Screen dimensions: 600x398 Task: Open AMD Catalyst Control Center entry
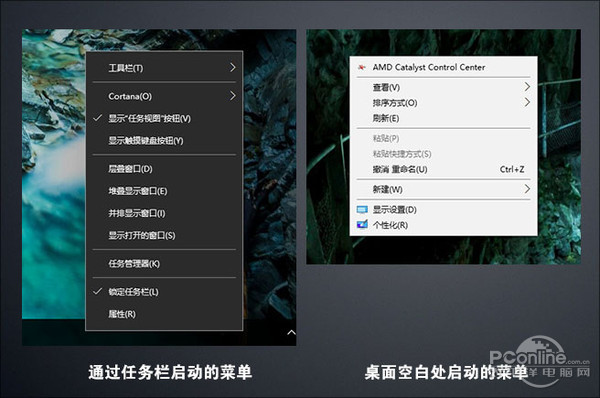pyautogui.click(x=443, y=67)
